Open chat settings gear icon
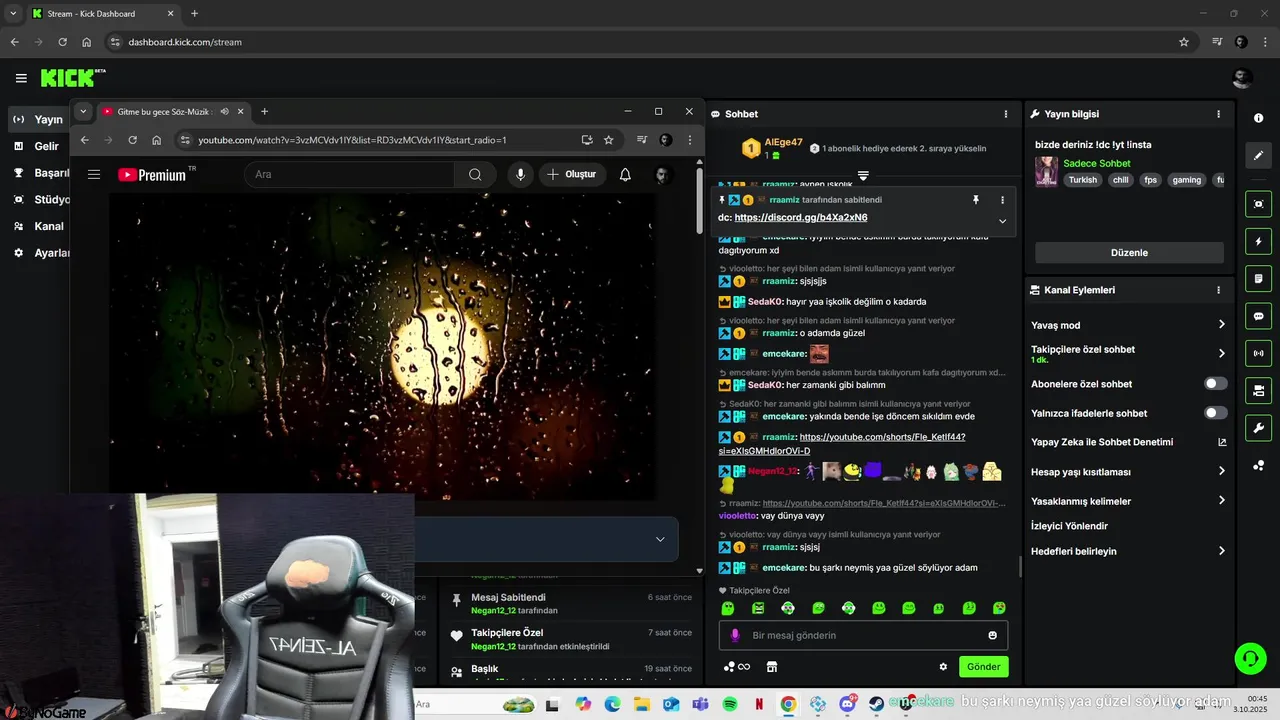The image size is (1280, 720). (x=943, y=667)
